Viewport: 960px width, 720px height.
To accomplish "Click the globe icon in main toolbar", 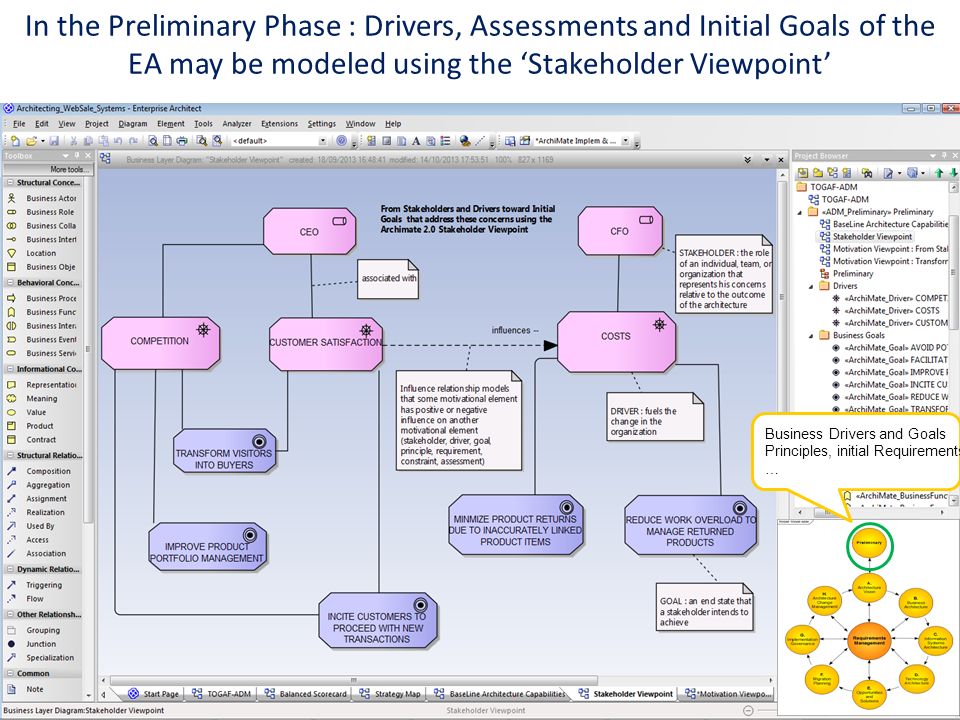I will (465, 141).
